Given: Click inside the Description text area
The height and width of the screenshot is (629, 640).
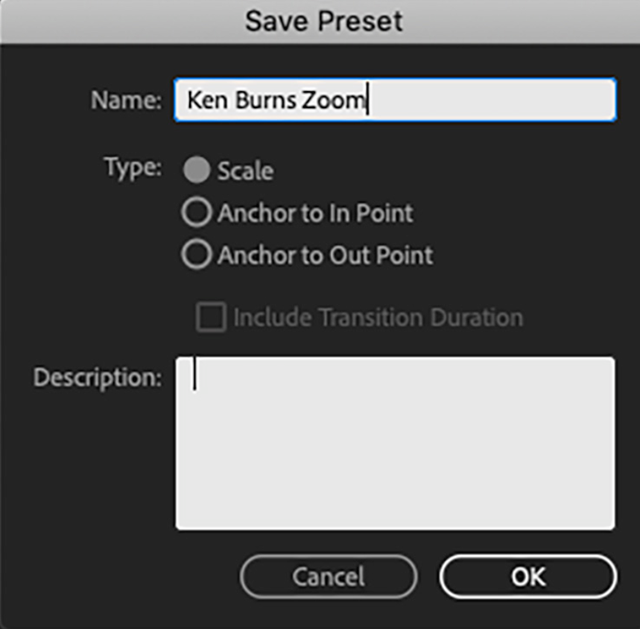Looking at the screenshot, I should [x=395, y=443].
